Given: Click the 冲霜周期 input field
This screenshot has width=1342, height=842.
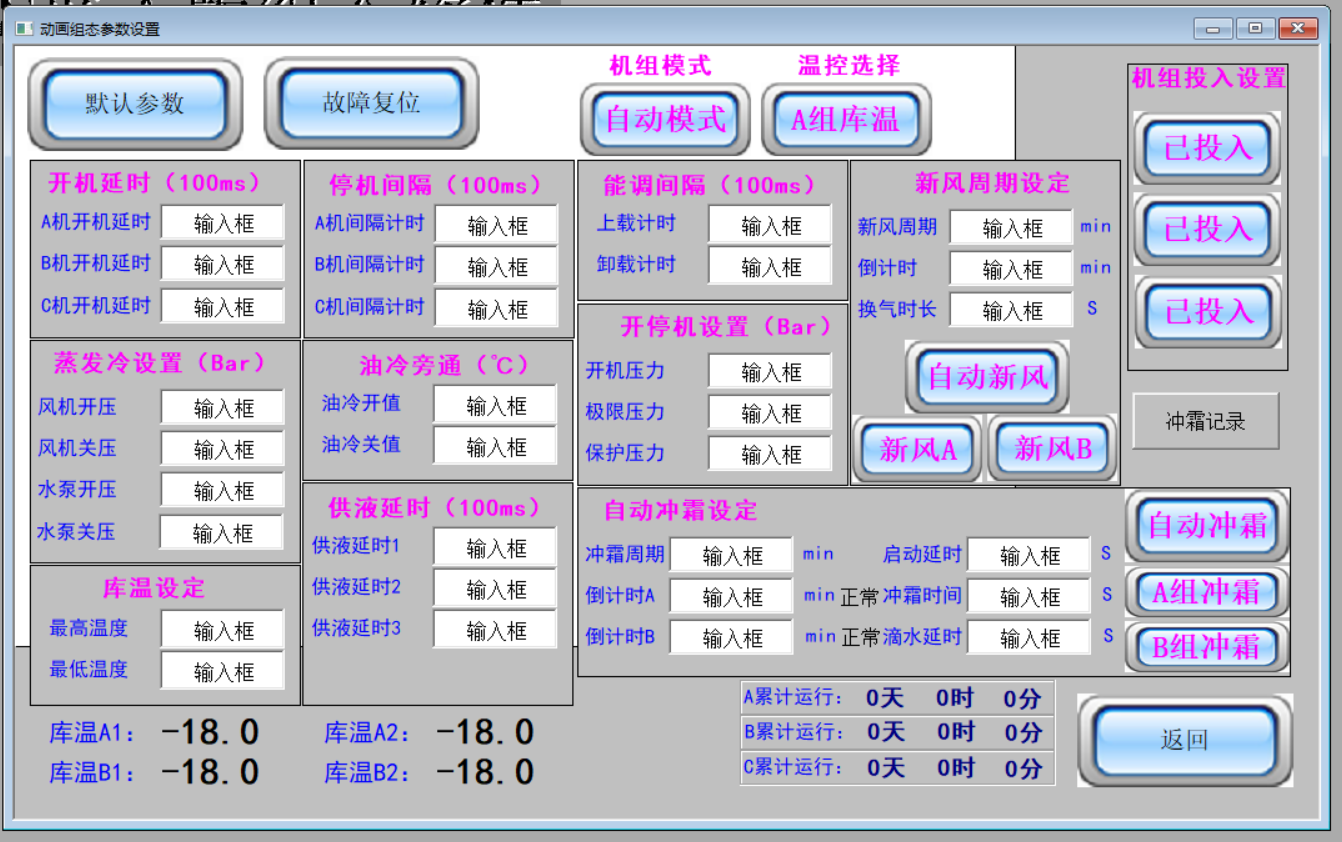Looking at the screenshot, I should click(732, 556).
